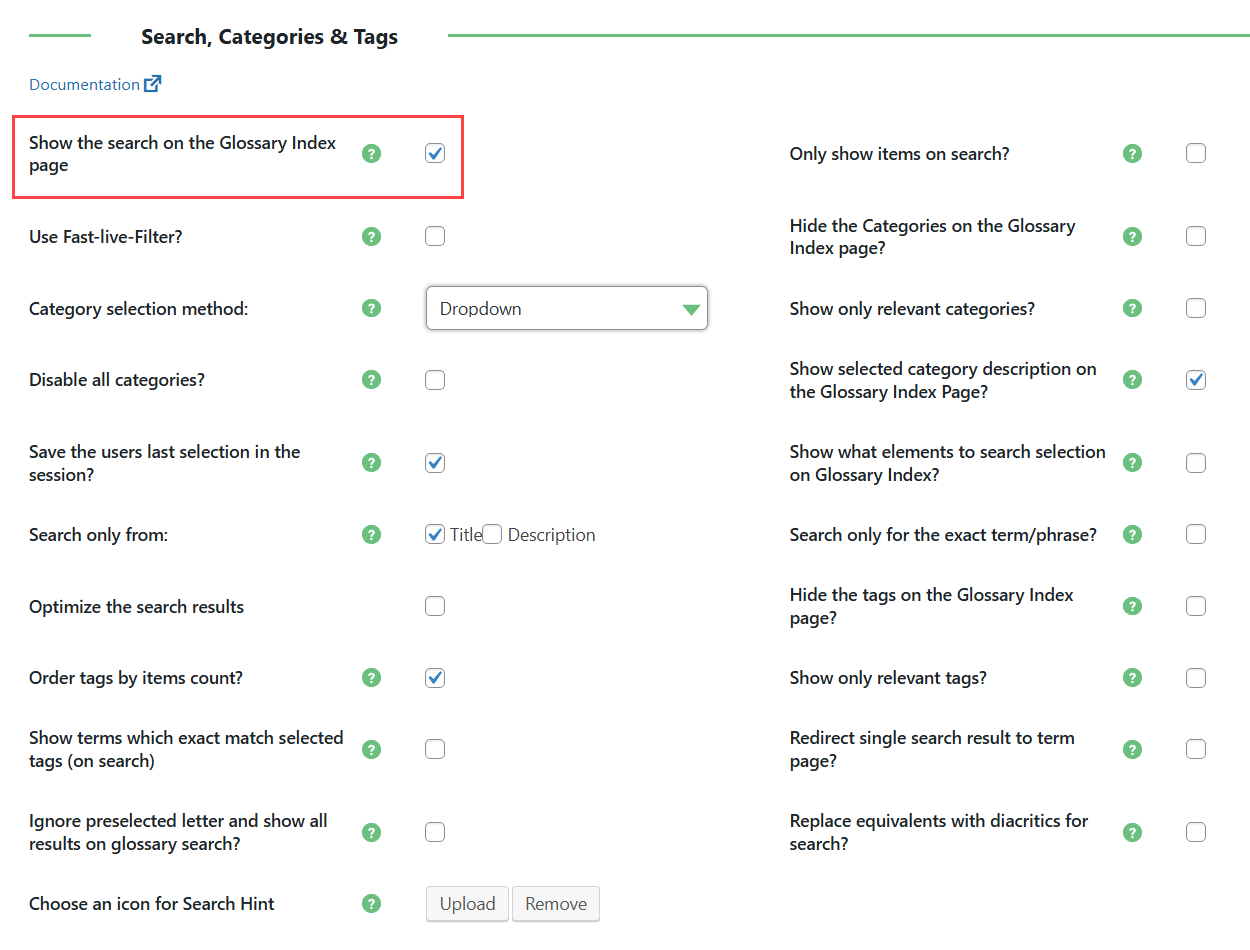Tick Show terms which exact match selected tags

(435, 749)
